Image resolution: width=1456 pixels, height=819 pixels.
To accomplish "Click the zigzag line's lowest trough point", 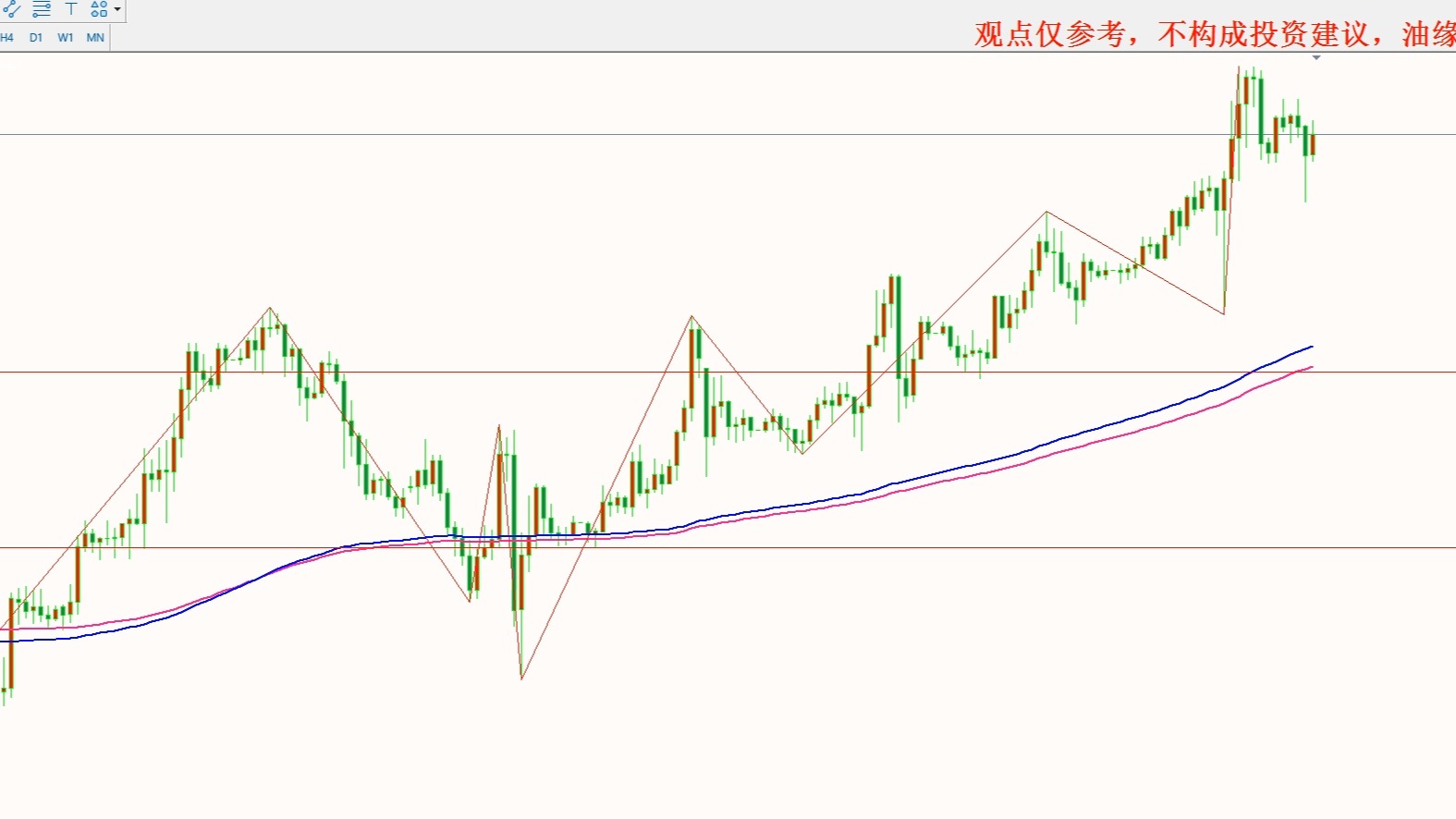I will coord(521,679).
